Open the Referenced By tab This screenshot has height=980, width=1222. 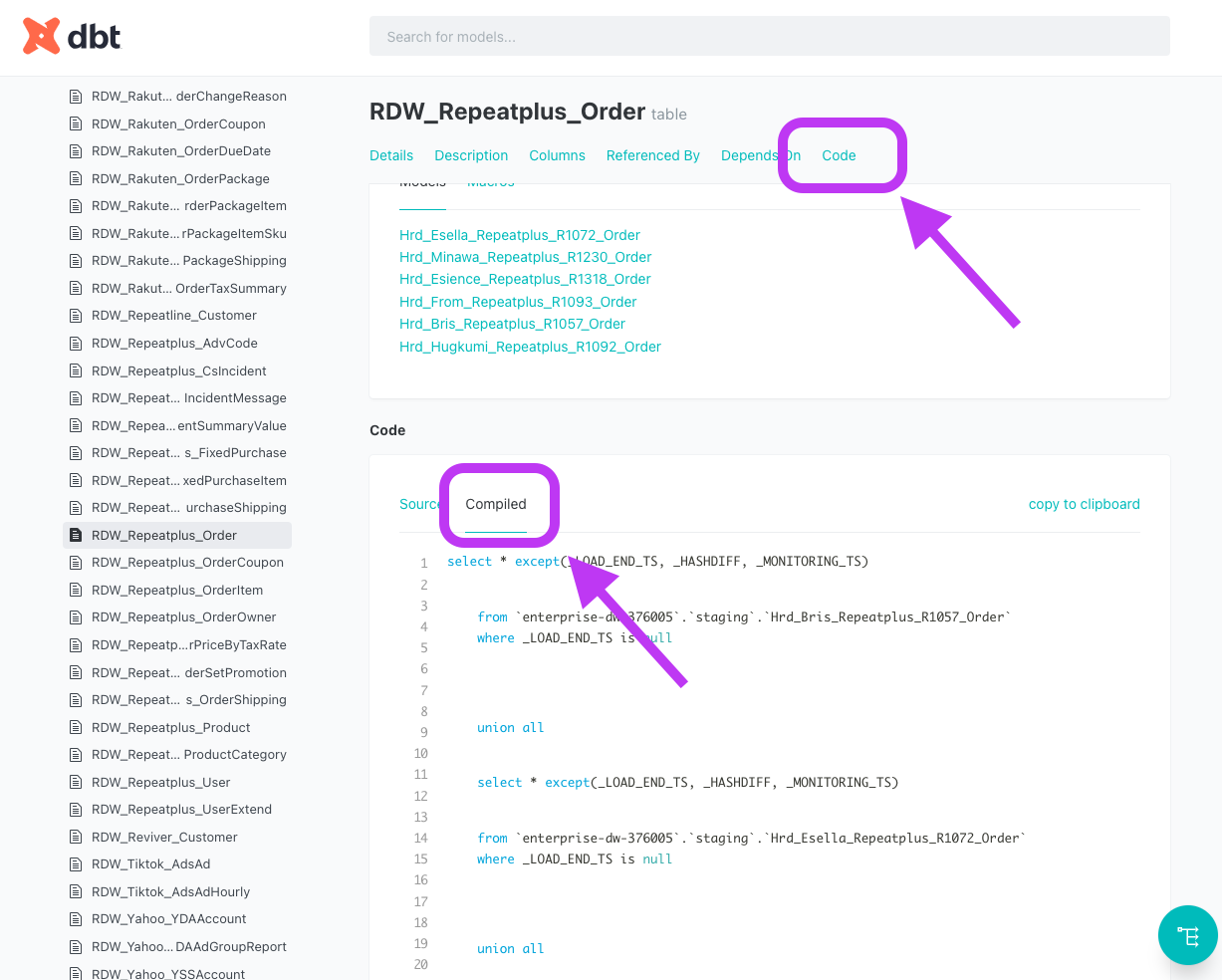(x=652, y=155)
